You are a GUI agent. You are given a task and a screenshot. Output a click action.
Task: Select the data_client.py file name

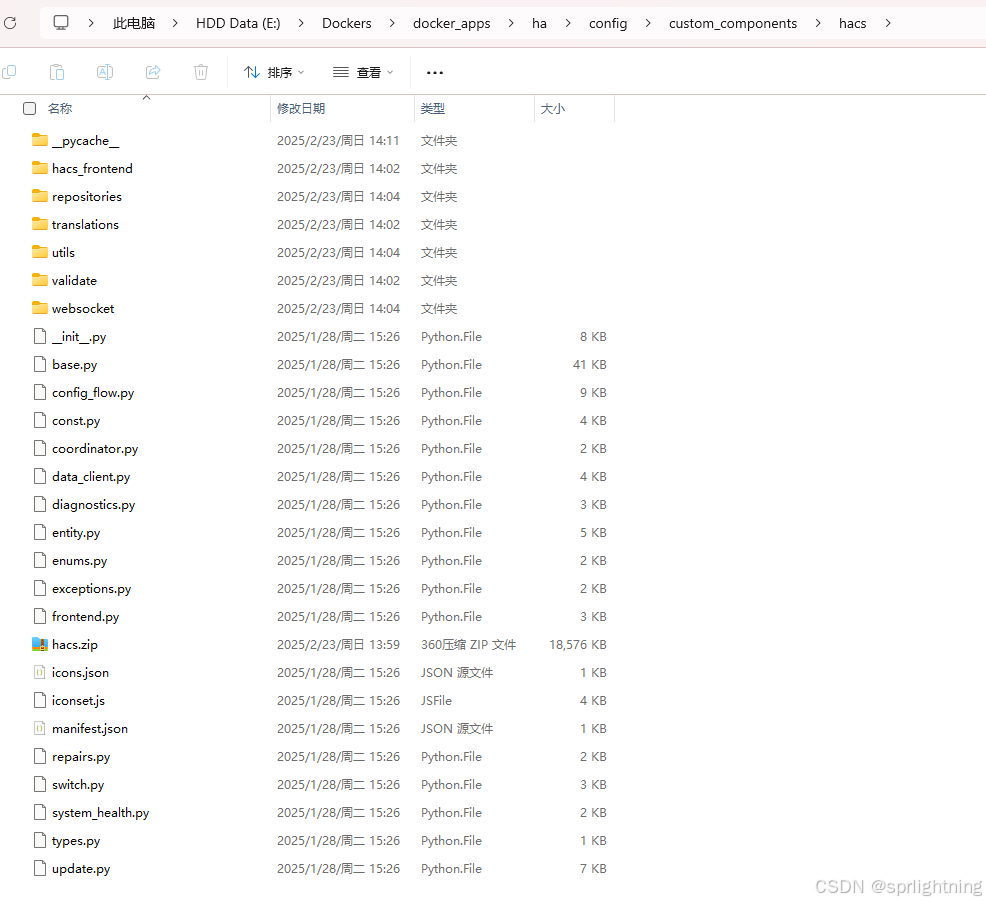[x=91, y=477]
